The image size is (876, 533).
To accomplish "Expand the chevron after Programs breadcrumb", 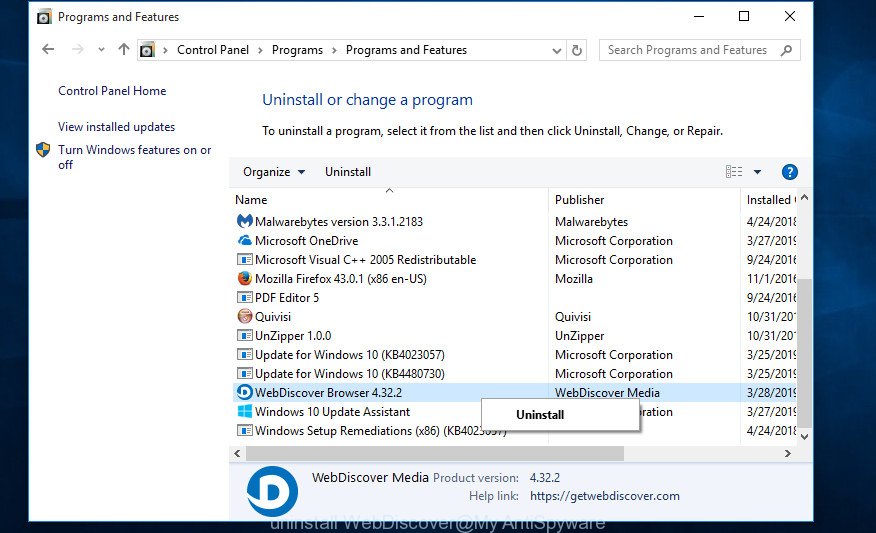I will (334, 50).
